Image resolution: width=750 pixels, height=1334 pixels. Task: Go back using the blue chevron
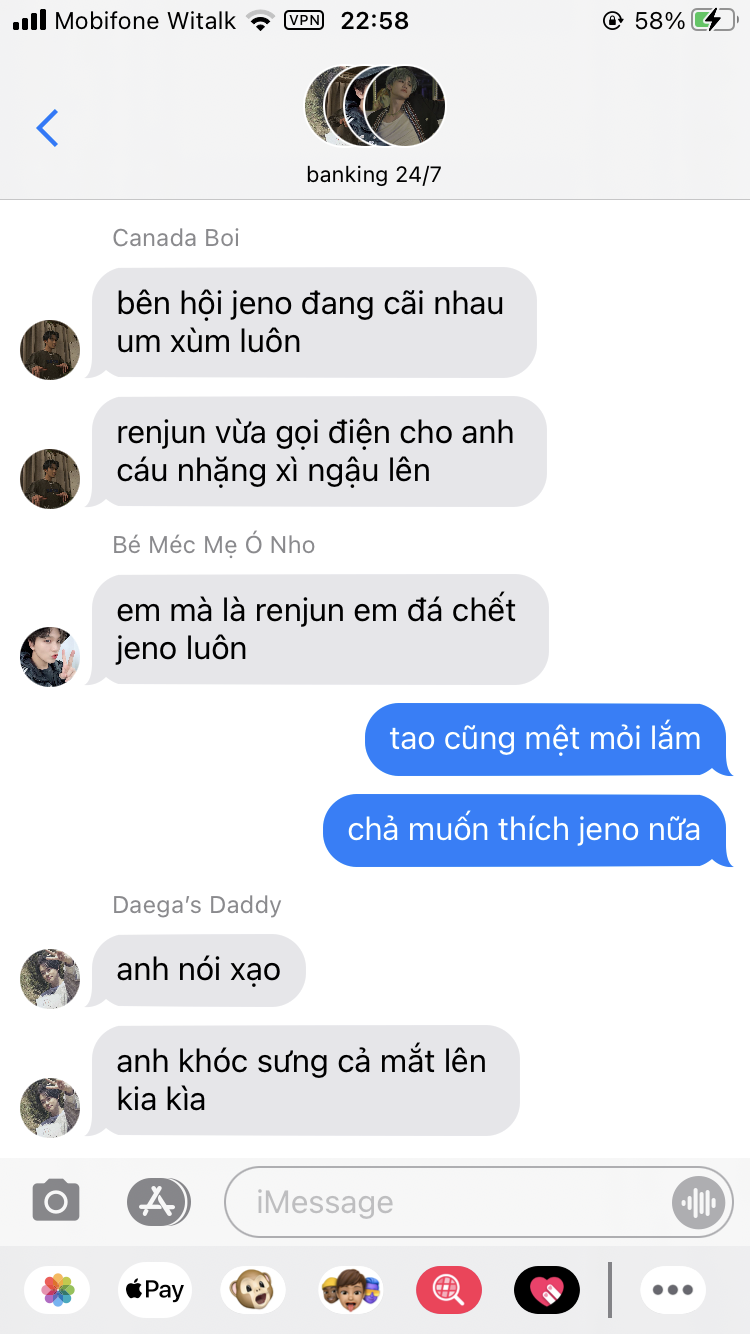point(47,128)
